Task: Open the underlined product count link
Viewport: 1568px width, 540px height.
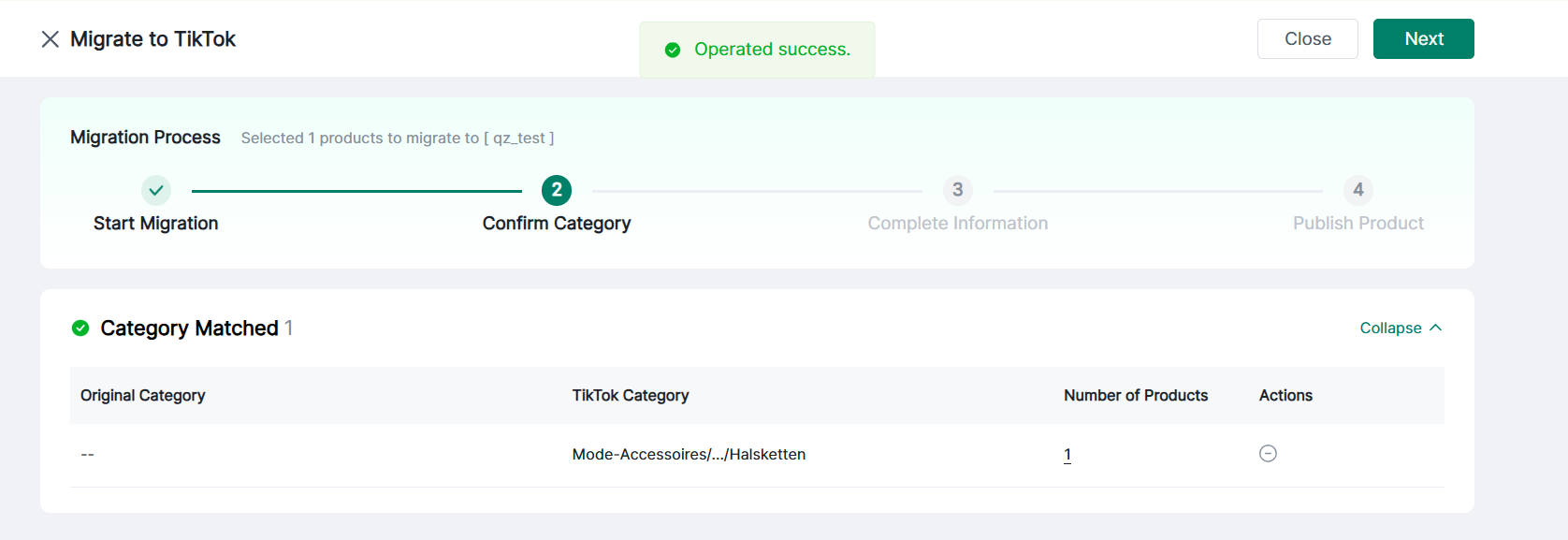Action: 1067,455
